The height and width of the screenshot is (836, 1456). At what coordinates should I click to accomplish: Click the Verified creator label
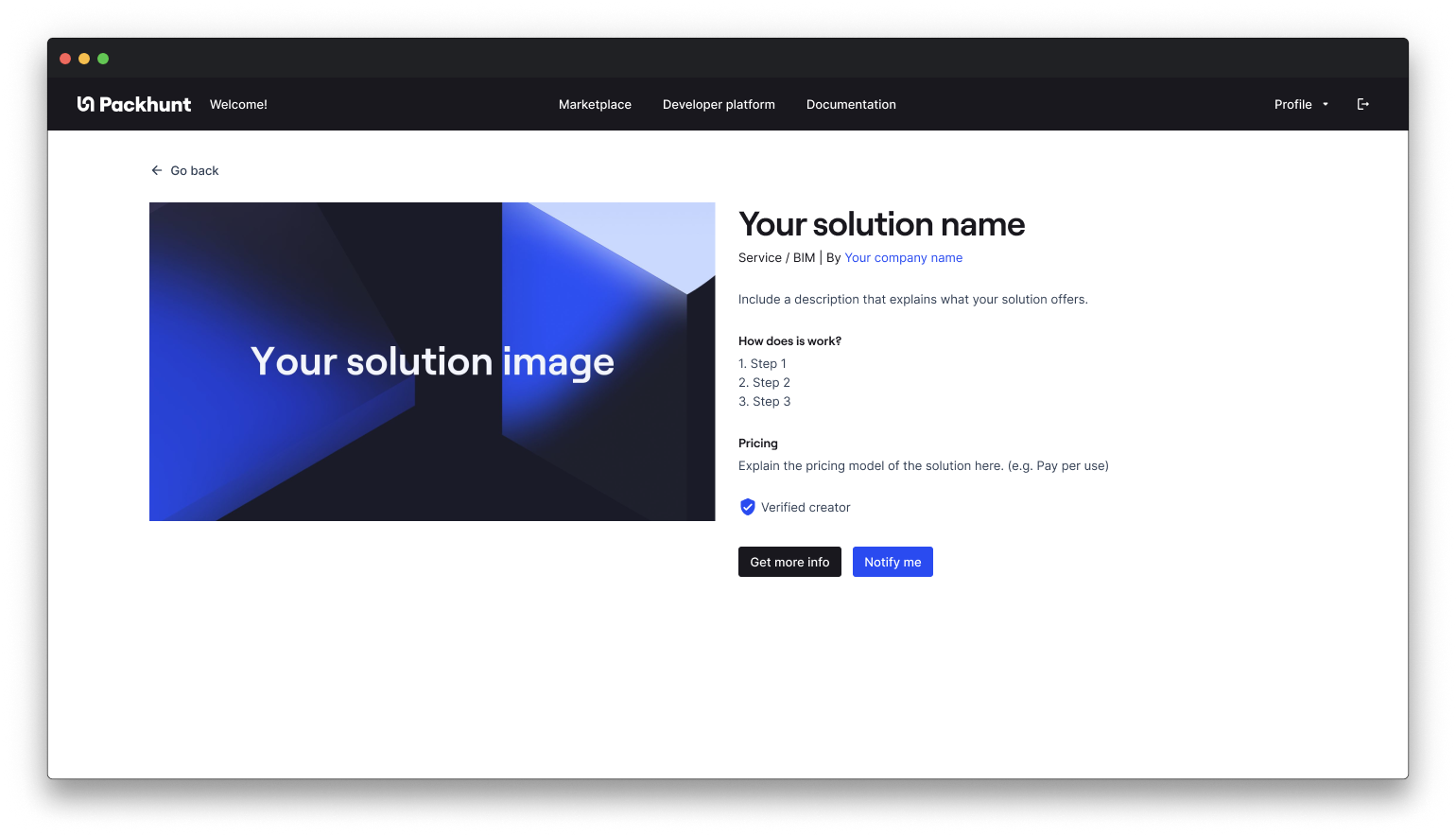(x=806, y=507)
